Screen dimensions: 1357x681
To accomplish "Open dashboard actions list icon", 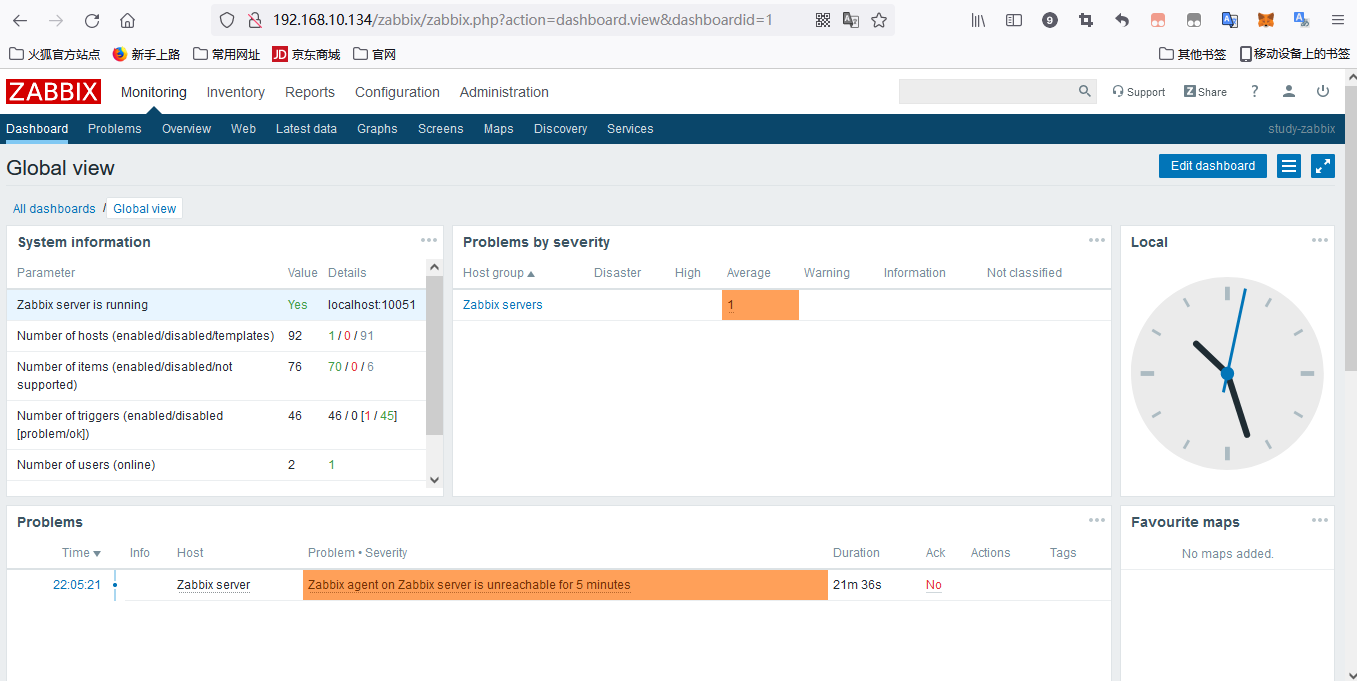I will click(x=1290, y=166).
